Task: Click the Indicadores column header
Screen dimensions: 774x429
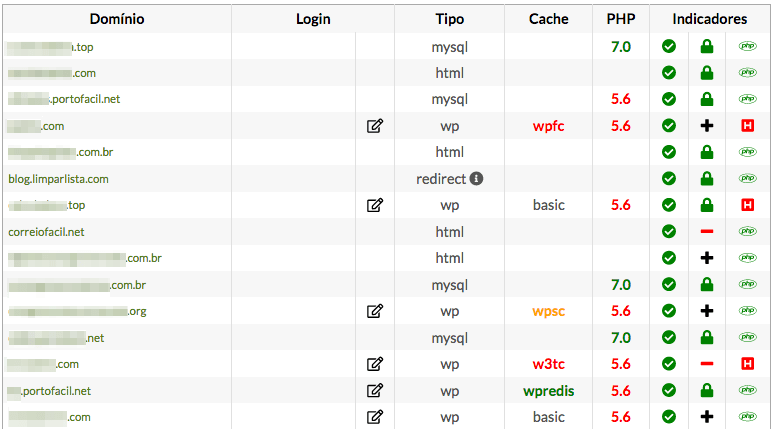Action: (x=710, y=19)
